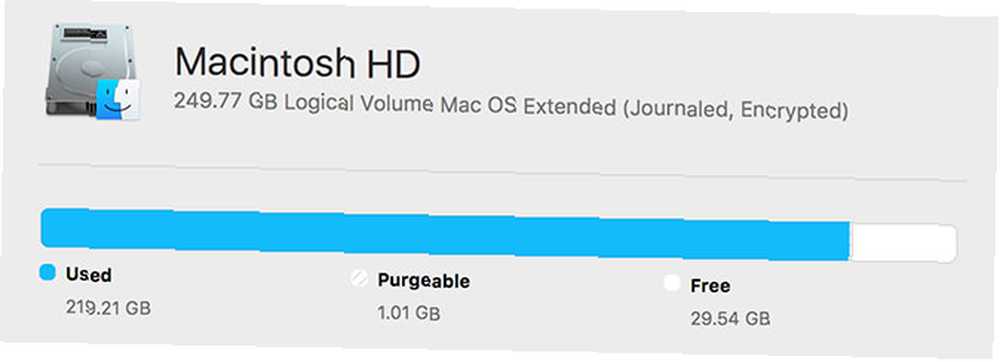The image size is (1000, 362).
Task: Click the striped Purgeable legend icon
Action: 359,278
